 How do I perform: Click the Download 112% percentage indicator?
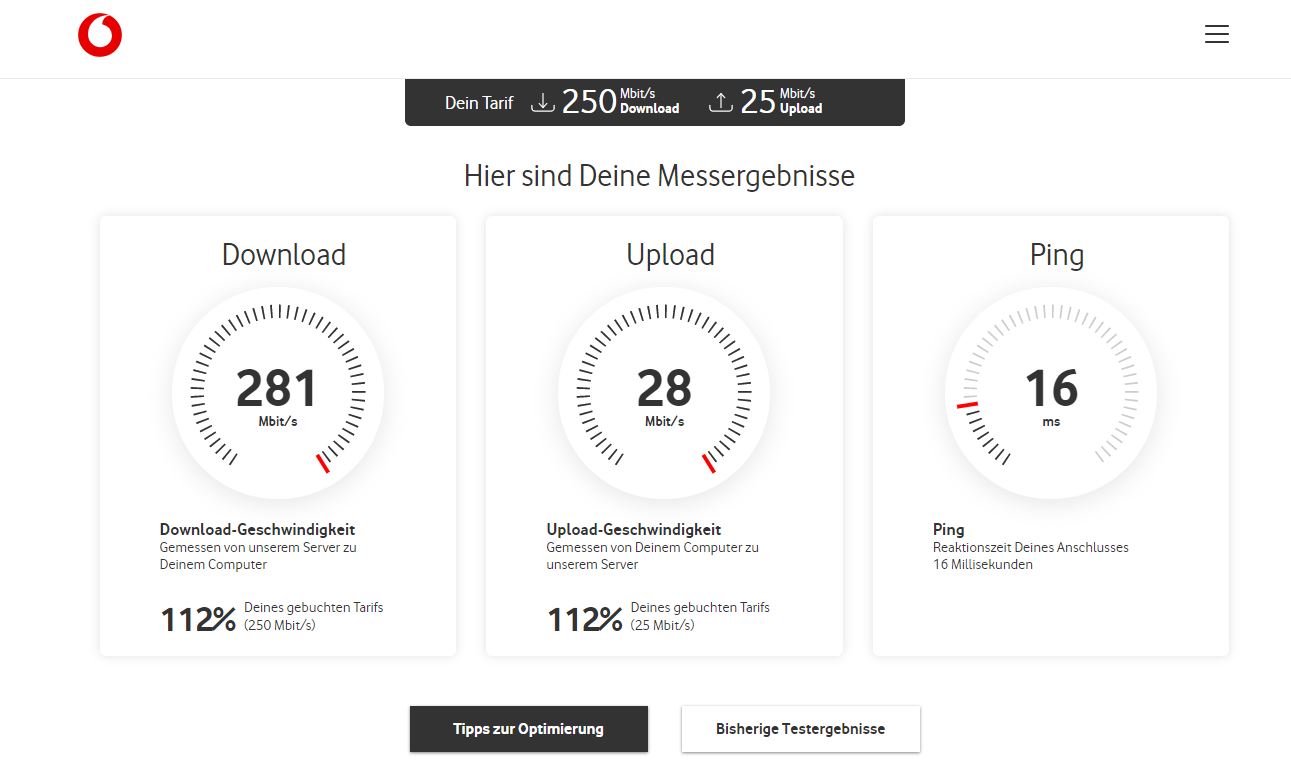[198, 619]
